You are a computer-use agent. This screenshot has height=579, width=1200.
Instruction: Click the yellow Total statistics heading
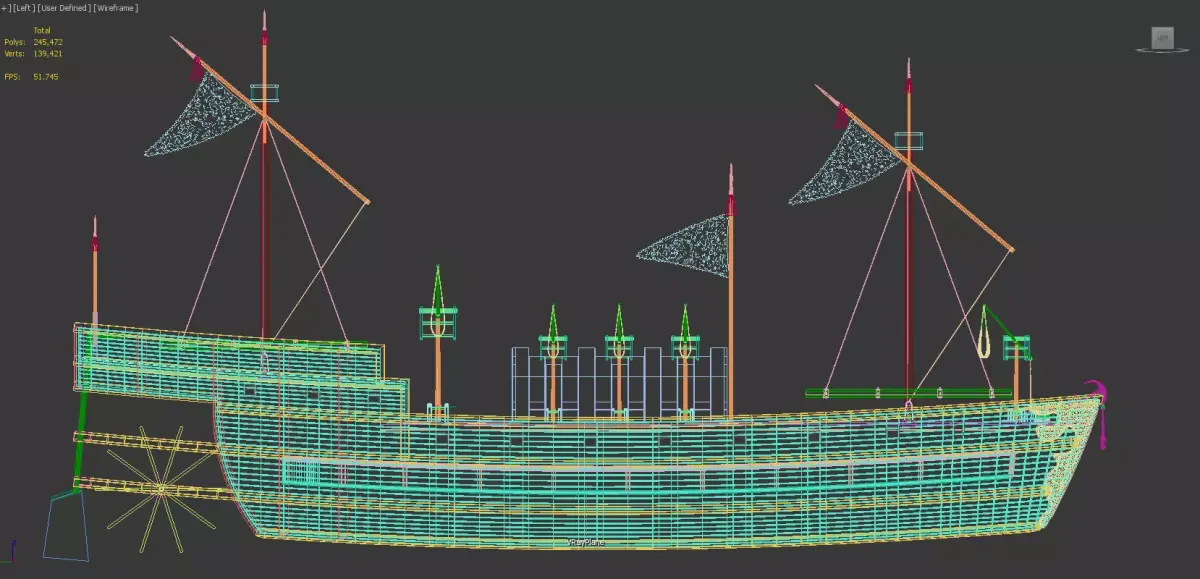[42, 31]
